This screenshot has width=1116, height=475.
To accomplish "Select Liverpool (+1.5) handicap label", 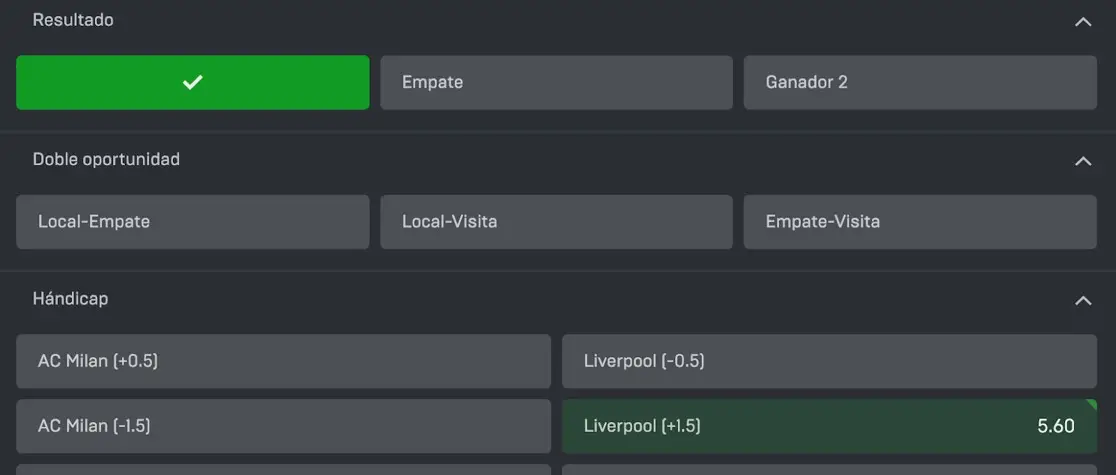I will [x=642, y=426].
